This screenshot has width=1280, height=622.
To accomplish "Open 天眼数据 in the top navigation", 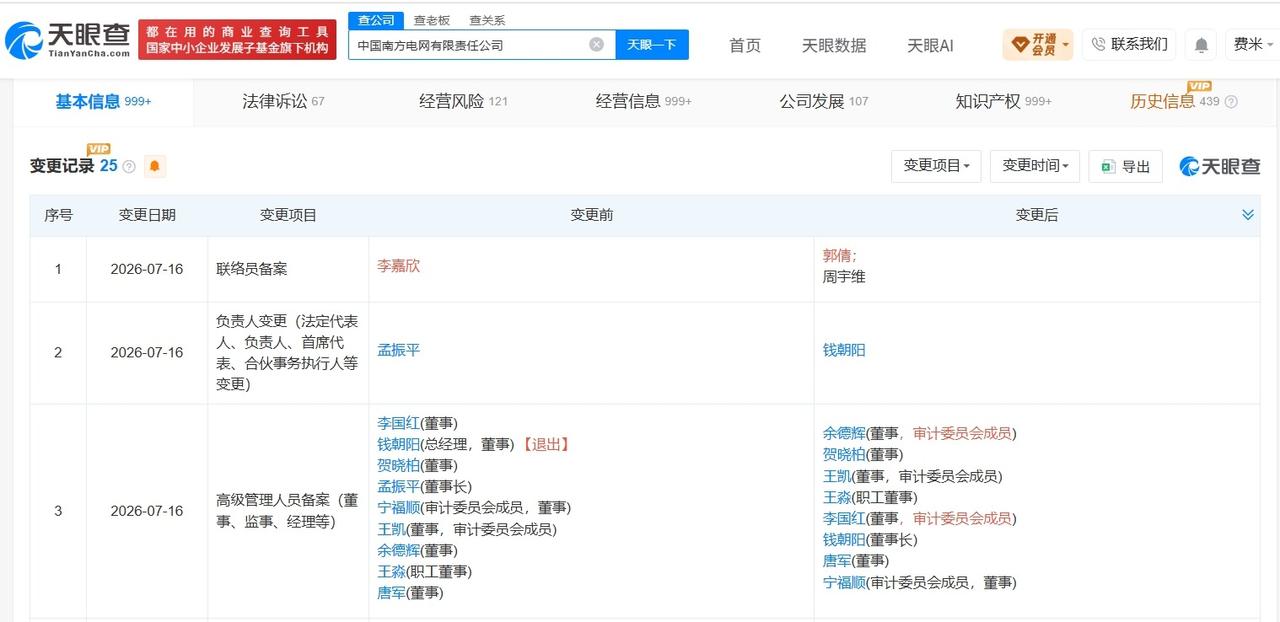I will click(834, 45).
